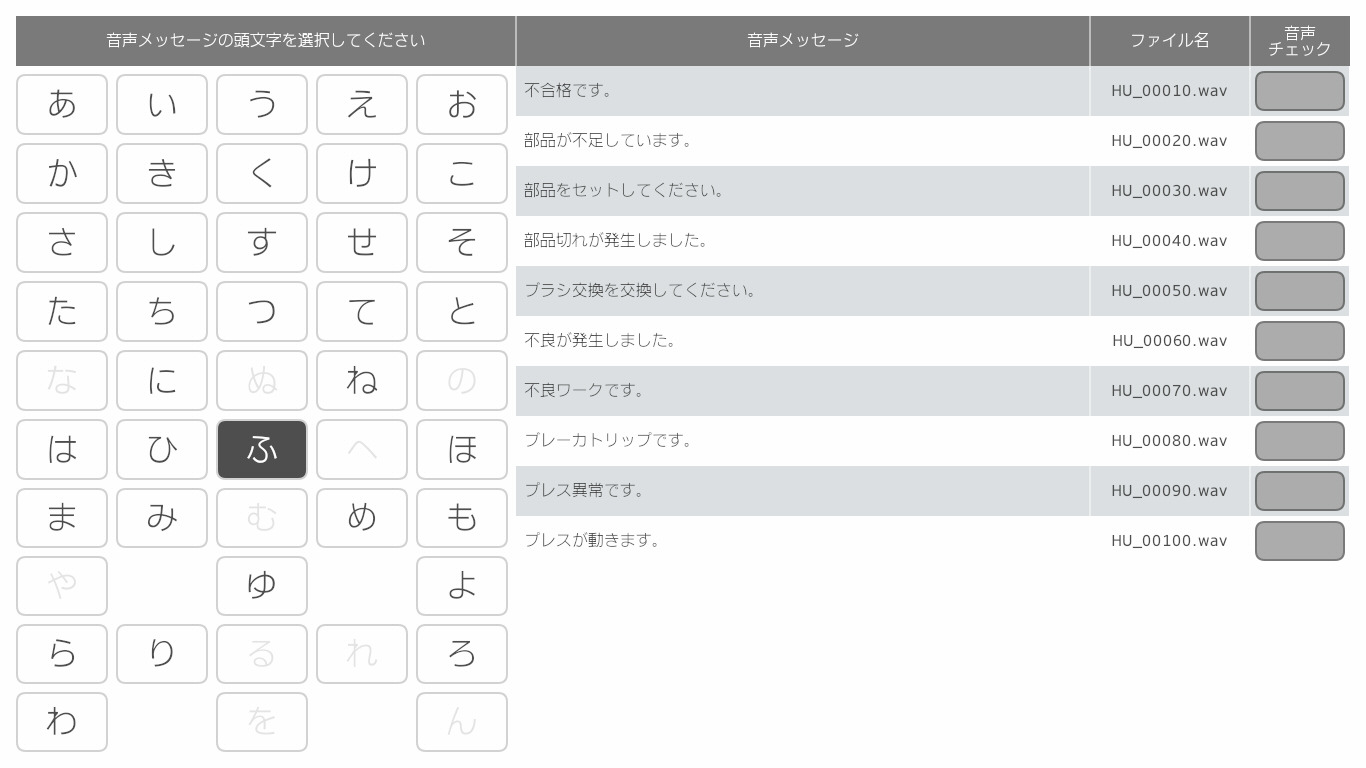The height and width of the screenshot is (768, 1366).
Task: Select the う kana key
Action: (262, 104)
